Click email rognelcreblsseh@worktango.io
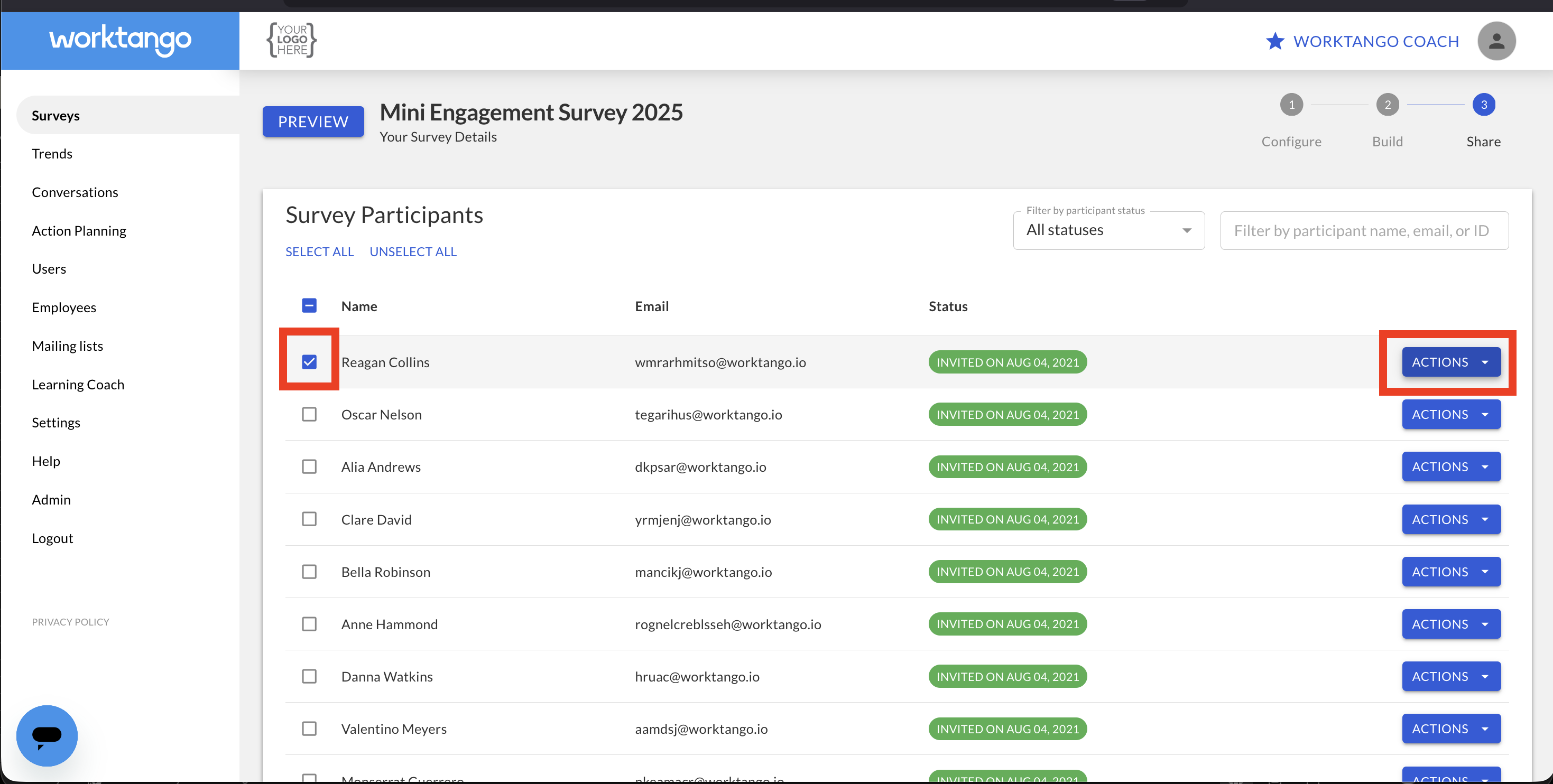Screen dimensions: 1553x784 [x=728, y=624]
